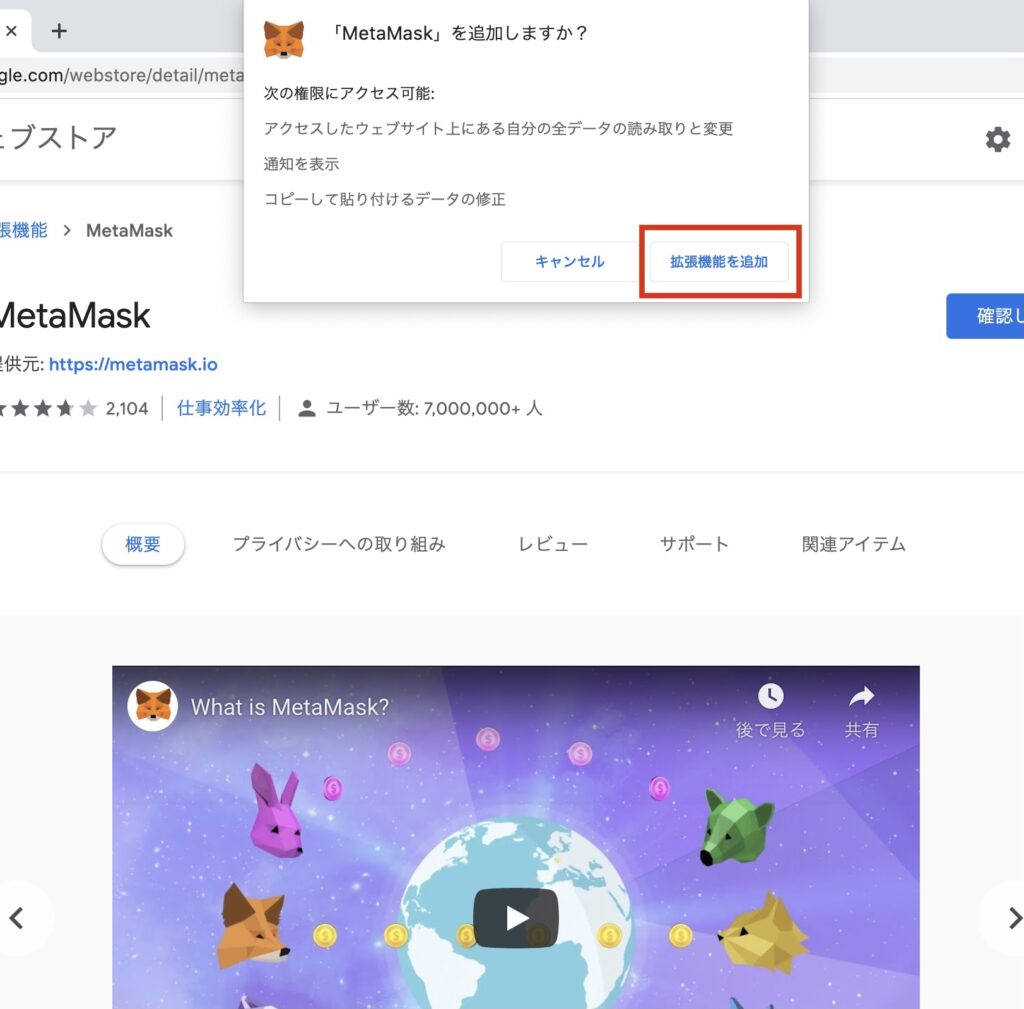Click the コピーして貼り付けるデータの修正 permission text
Image resolution: width=1024 pixels, height=1009 pixels.
coord(385,199)
